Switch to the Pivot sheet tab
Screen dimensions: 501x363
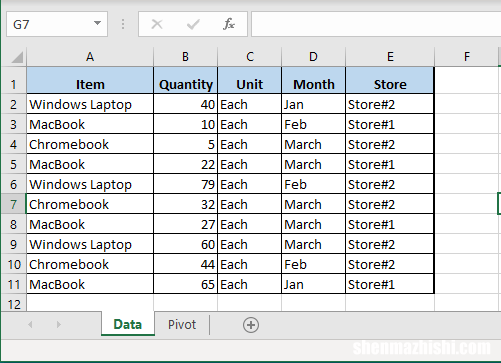pos(182,324)
